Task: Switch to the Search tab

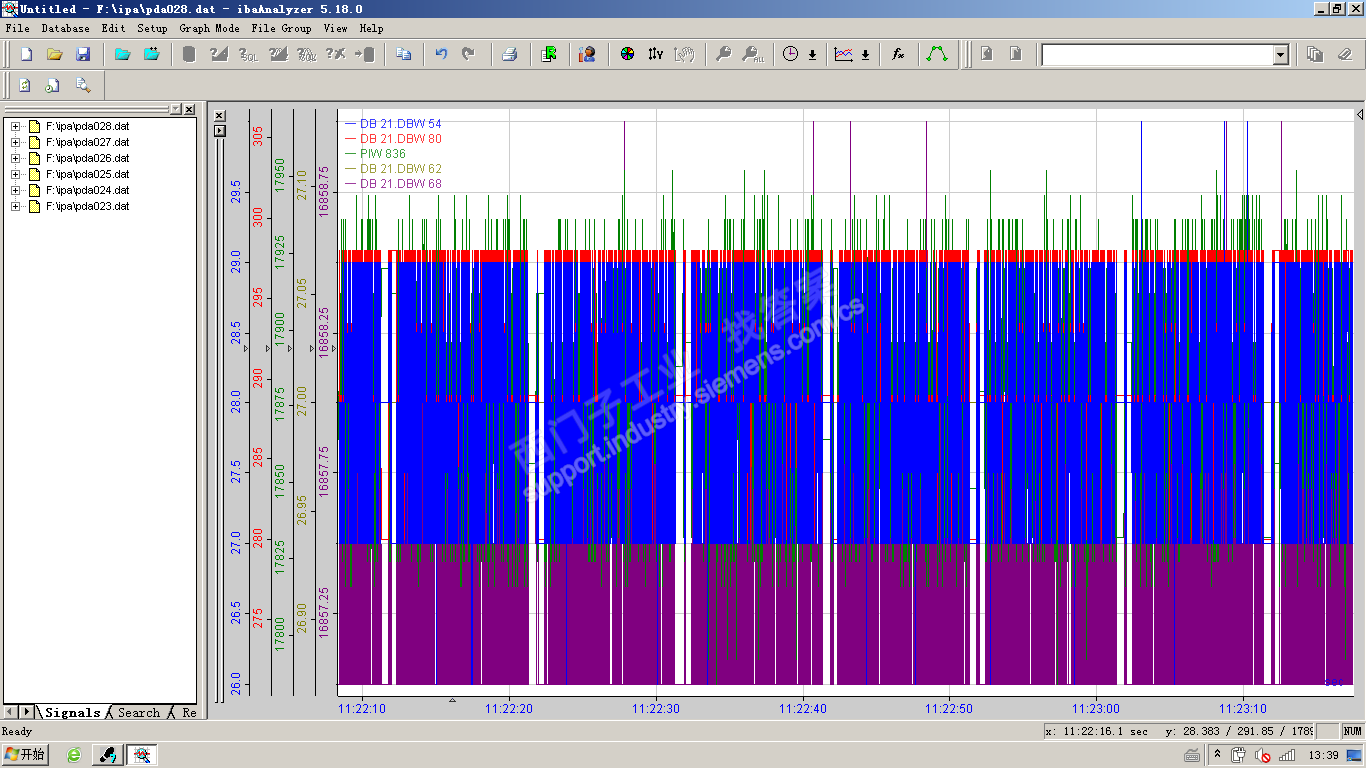Action: [x=138, y=713]
